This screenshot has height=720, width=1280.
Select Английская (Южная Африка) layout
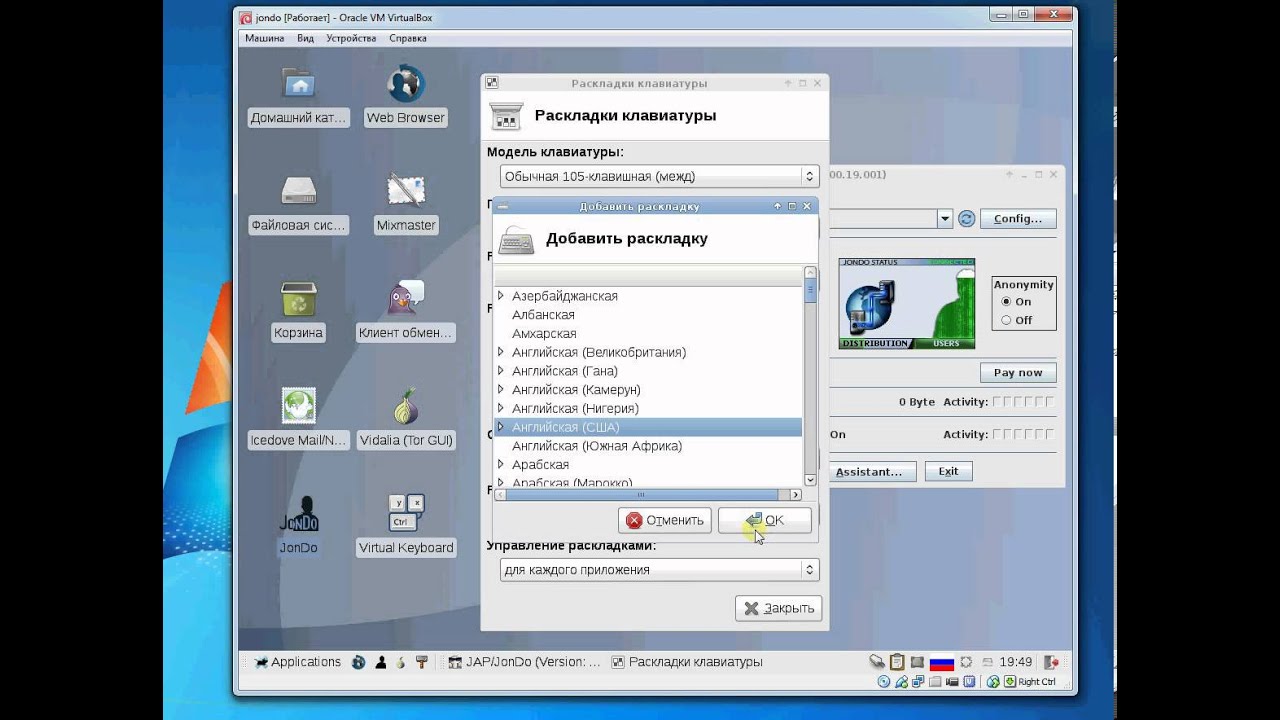coord(597,446)
